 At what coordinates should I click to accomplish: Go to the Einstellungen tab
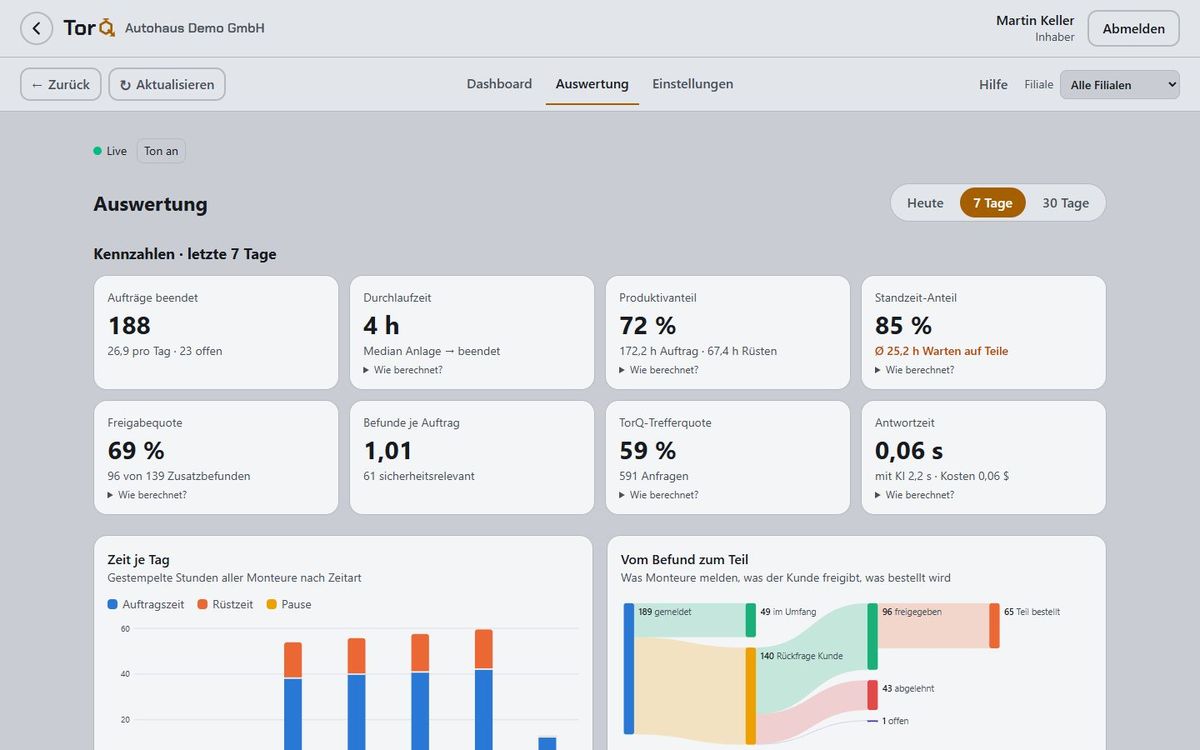(693, 84)
